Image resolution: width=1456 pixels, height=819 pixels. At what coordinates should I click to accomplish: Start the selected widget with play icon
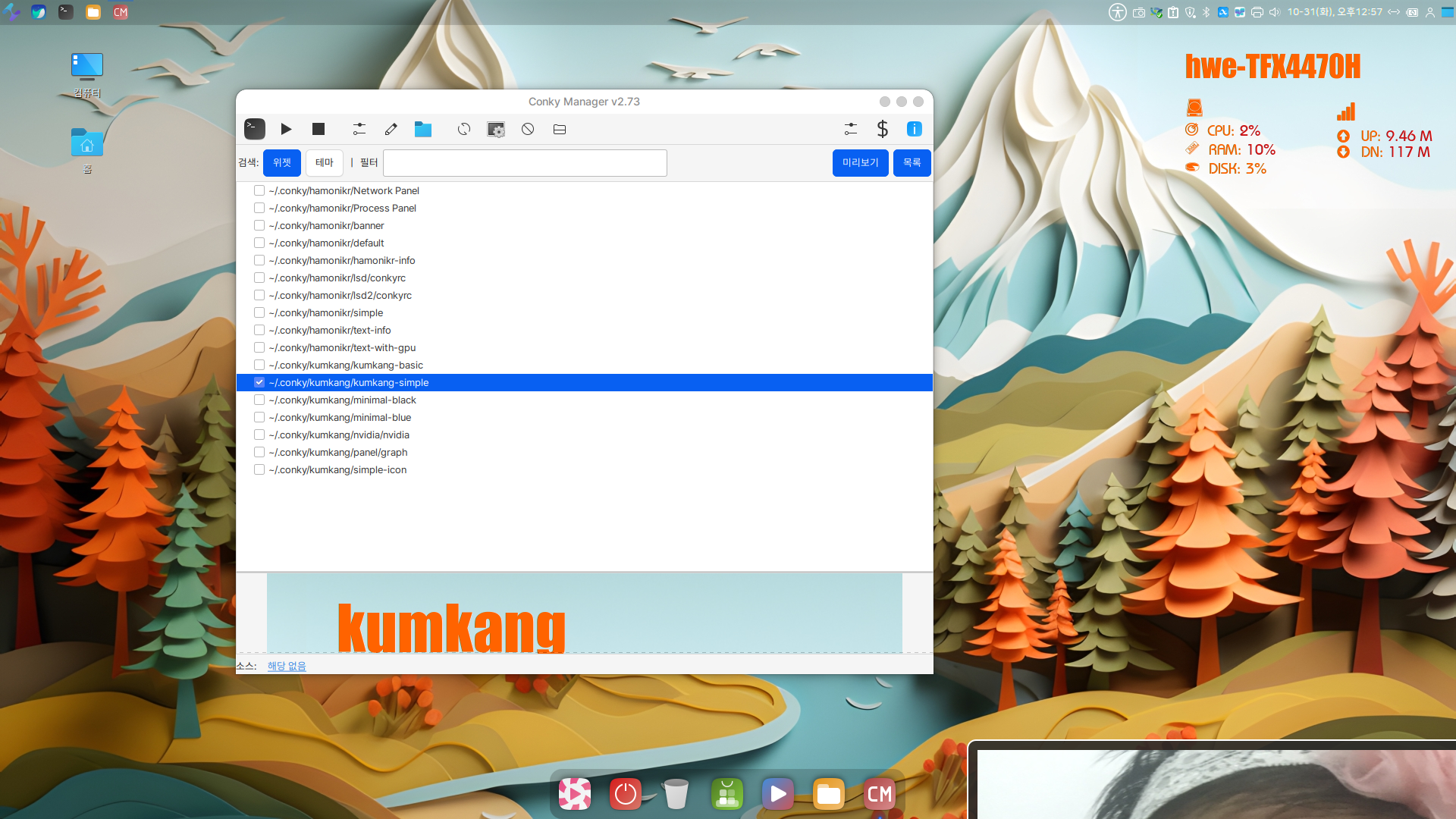click(286, 129)
